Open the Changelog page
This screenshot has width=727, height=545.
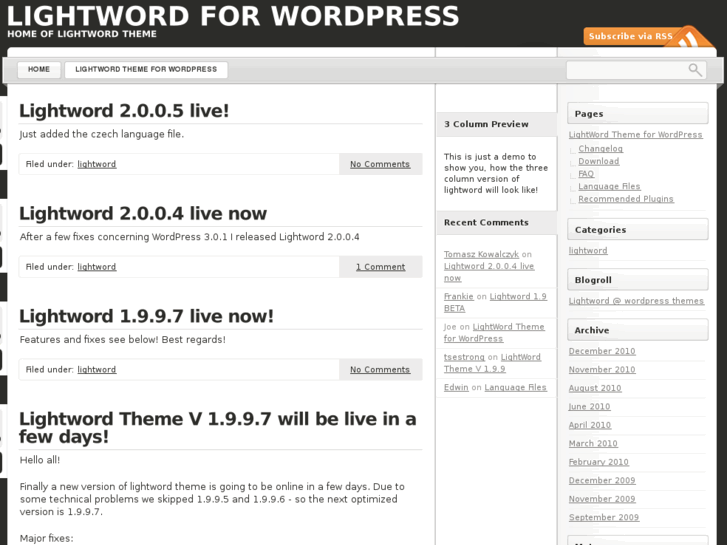(600, 148)
